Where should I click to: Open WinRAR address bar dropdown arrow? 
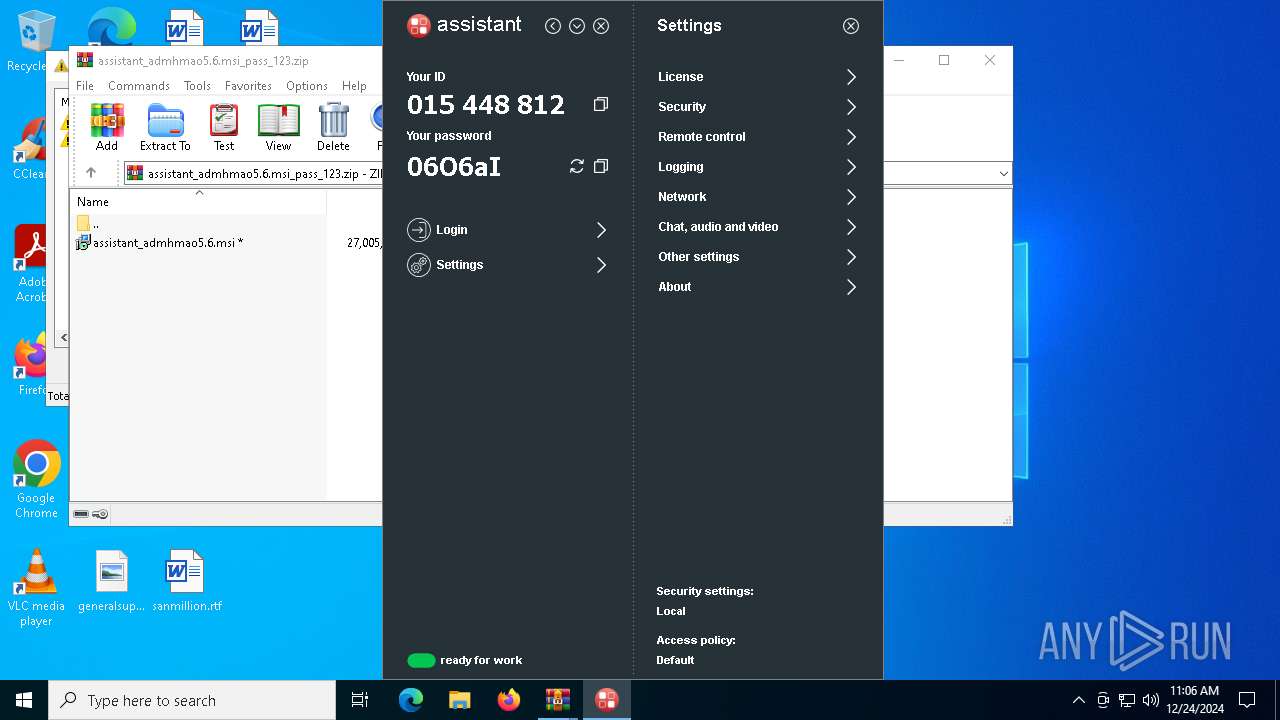(1003, 174)
